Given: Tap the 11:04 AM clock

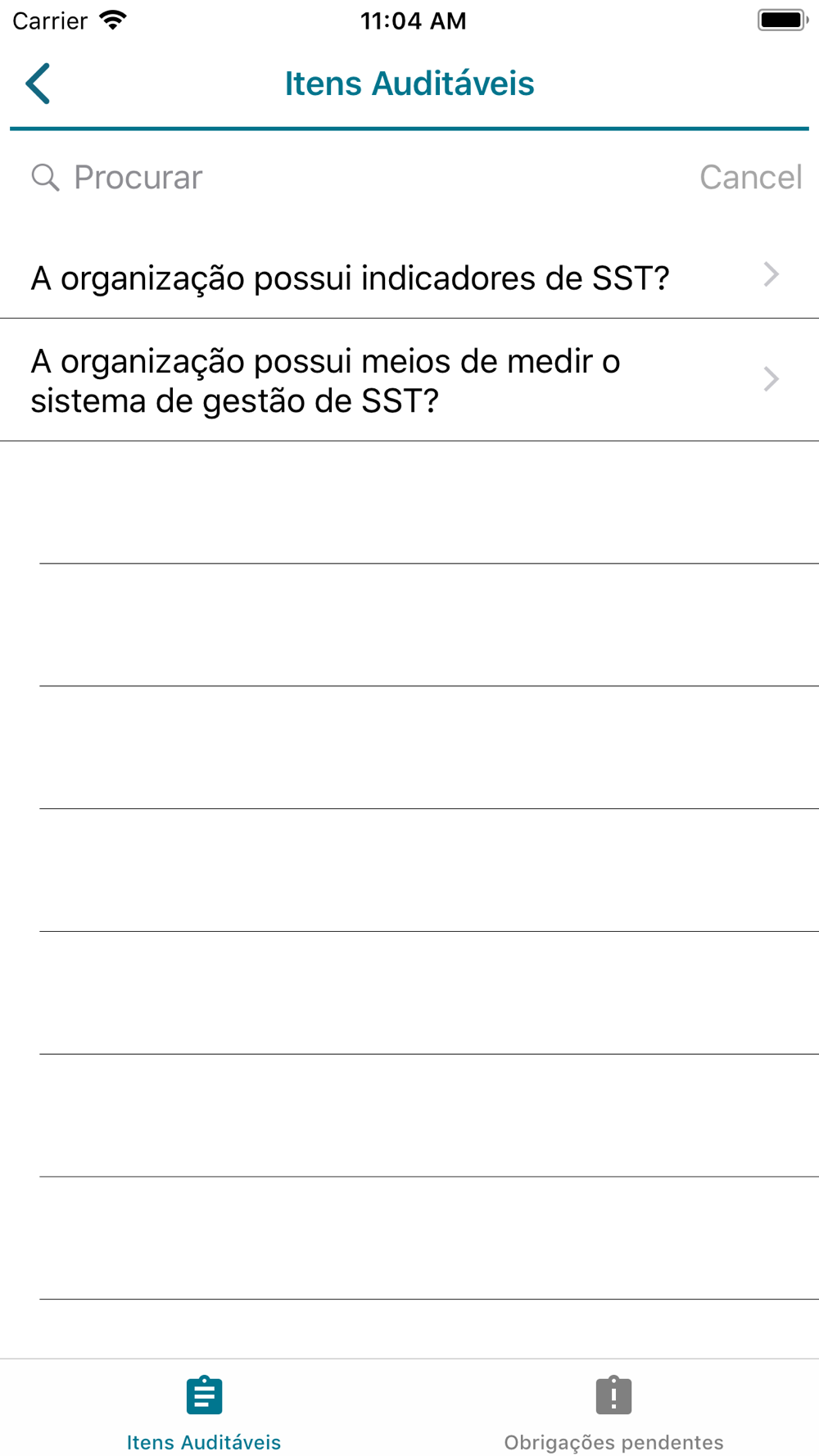Looking at the screenshot, I should click(x=413, y=20).
